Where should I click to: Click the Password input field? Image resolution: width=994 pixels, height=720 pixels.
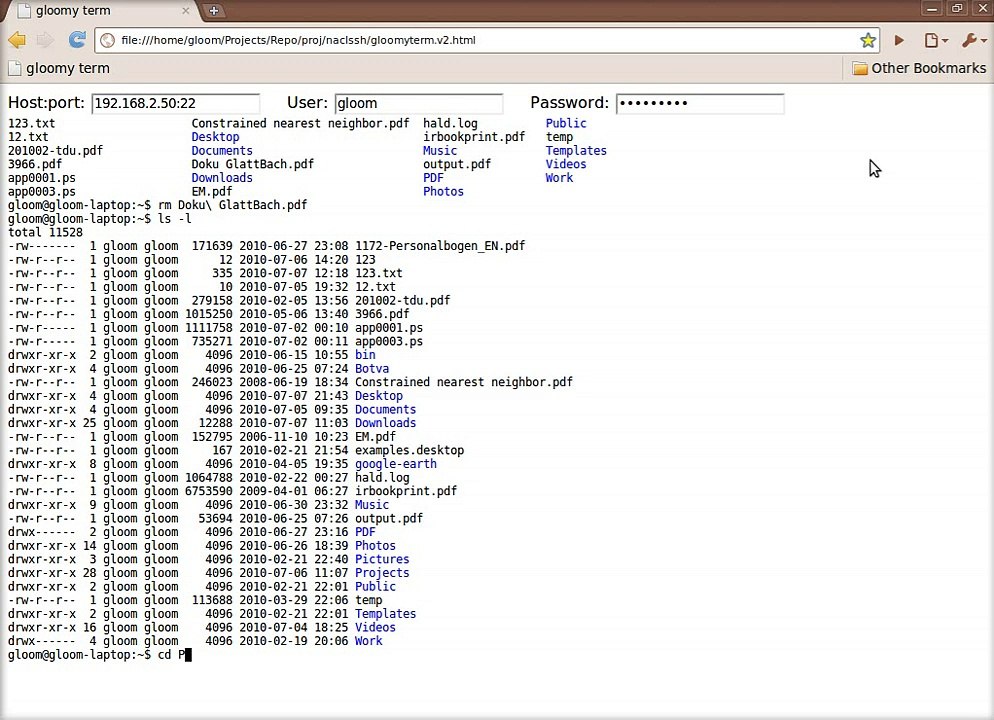(700, 103)
